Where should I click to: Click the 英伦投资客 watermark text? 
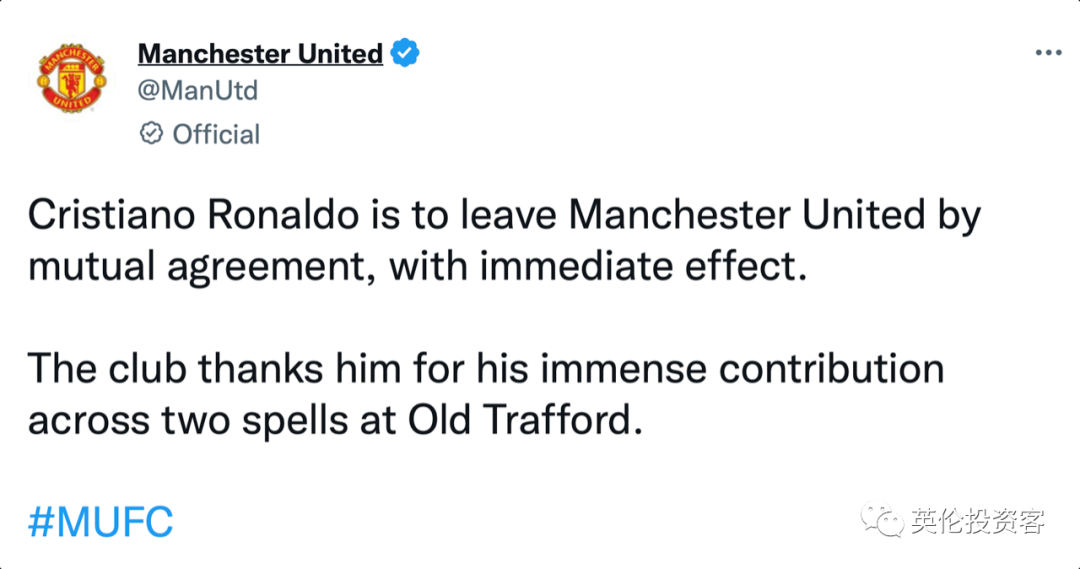click(x=978, y=521)
